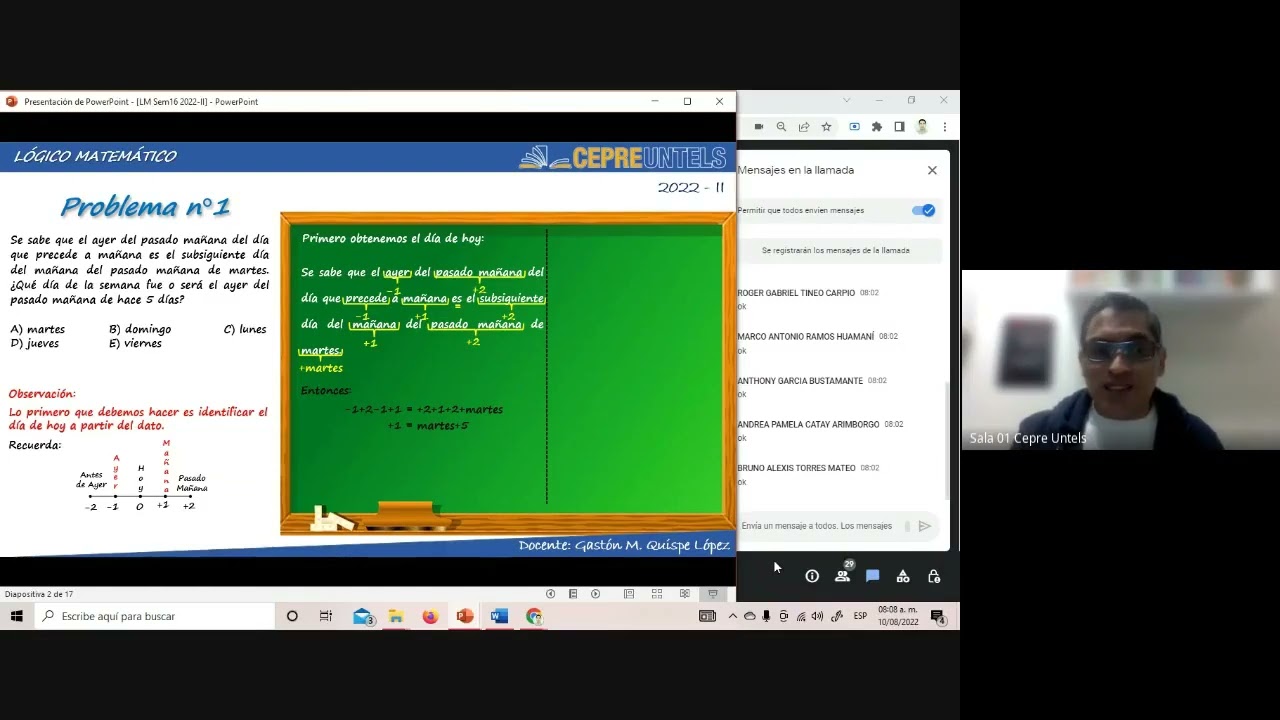The image size is (1280, 720).
Task: Show hidden system tray icons chevron
Action: 733,616
